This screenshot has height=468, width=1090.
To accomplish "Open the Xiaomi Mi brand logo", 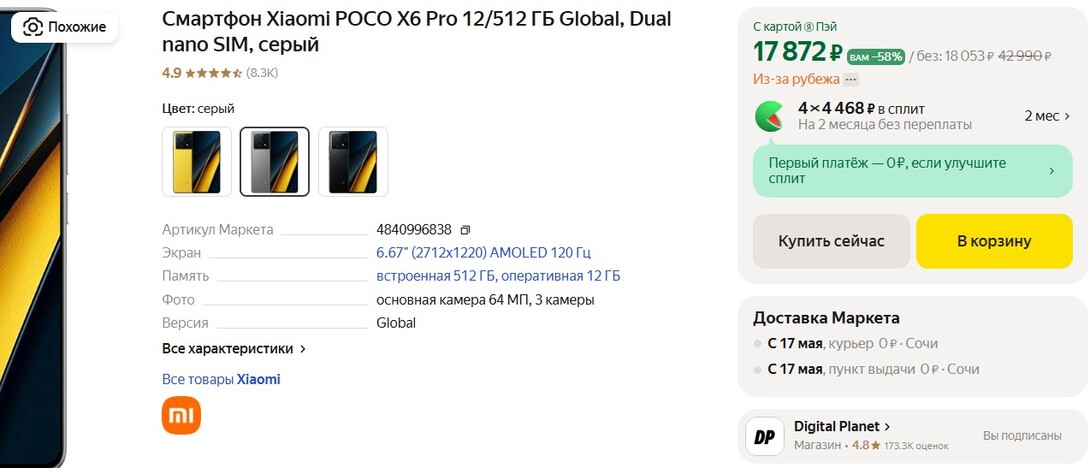I will tap(181, 415).
